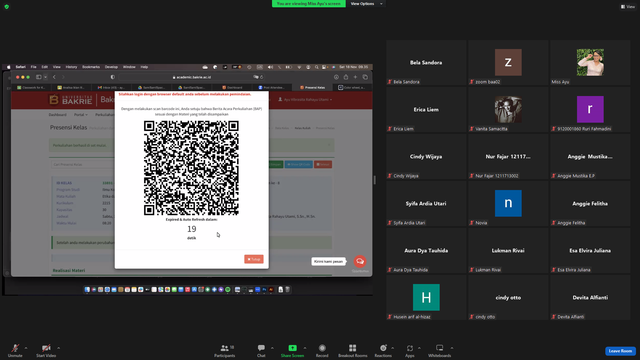The width and height of the screenshot is (640, 360).
Task: Click Universitas Bakrie logo
Action: 71,100
